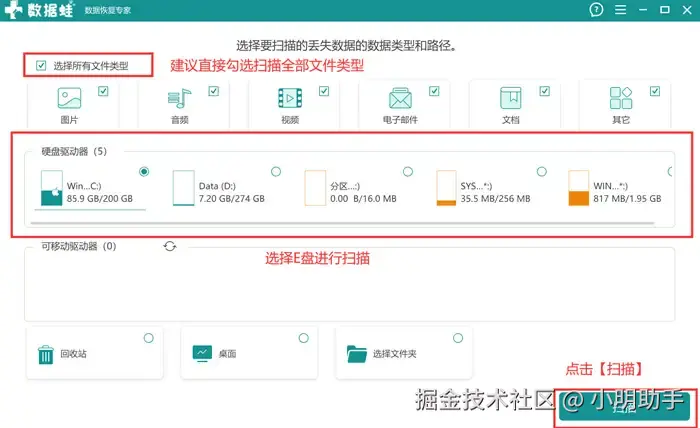Uncheck the 图片 checkbox
The width and height of the screenshot is (700, 428).
pos(103,91)
